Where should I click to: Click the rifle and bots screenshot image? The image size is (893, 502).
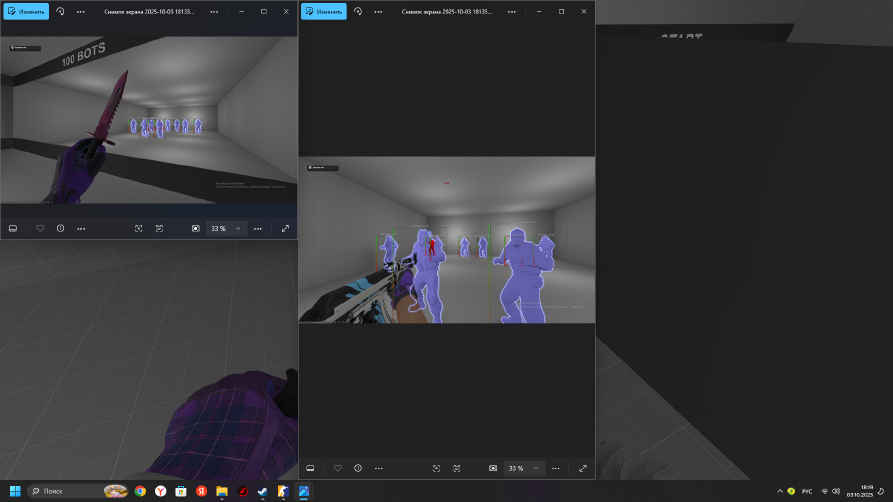(447, 240)
